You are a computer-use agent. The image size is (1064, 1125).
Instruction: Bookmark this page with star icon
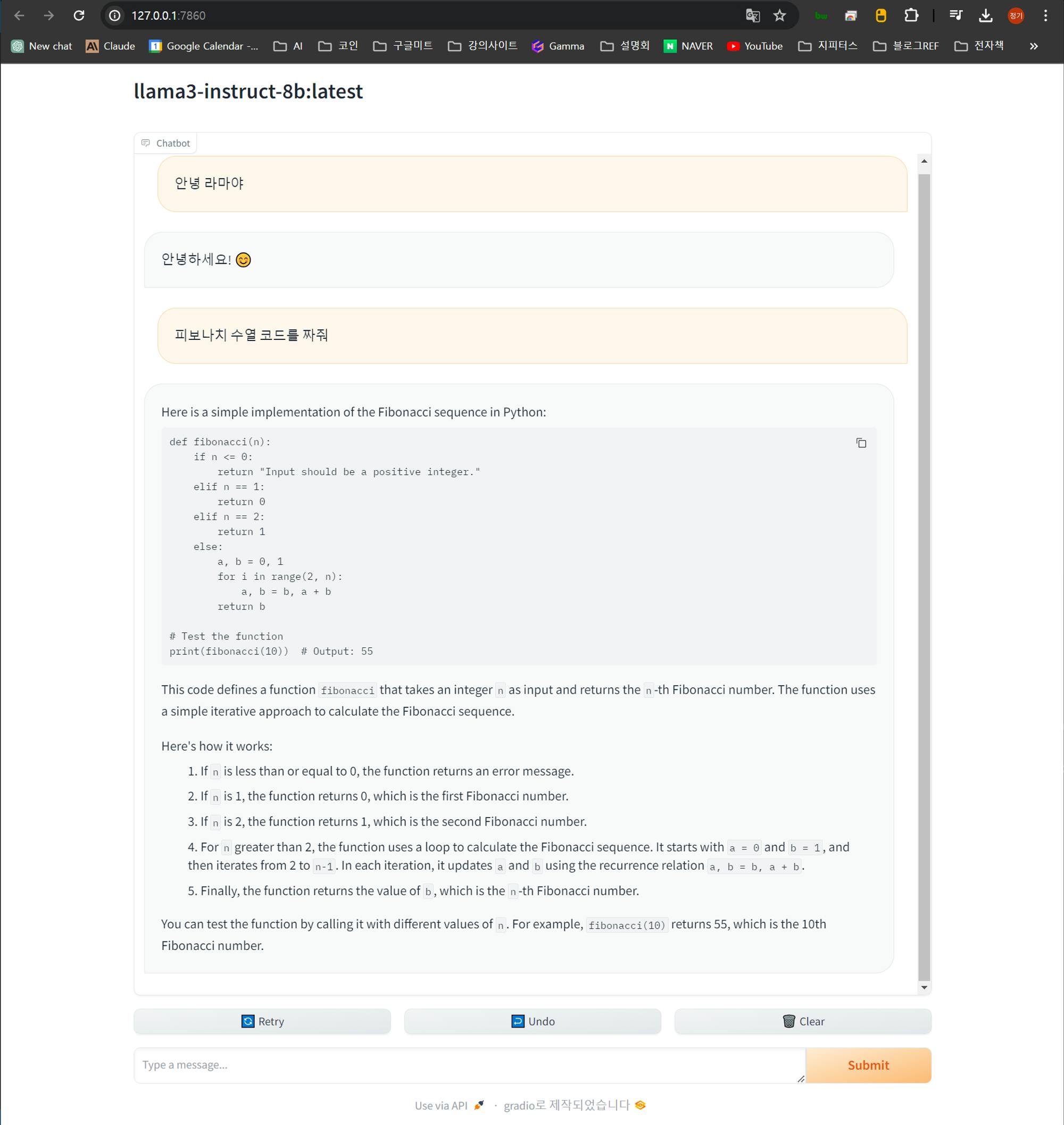tap(779, 15)
